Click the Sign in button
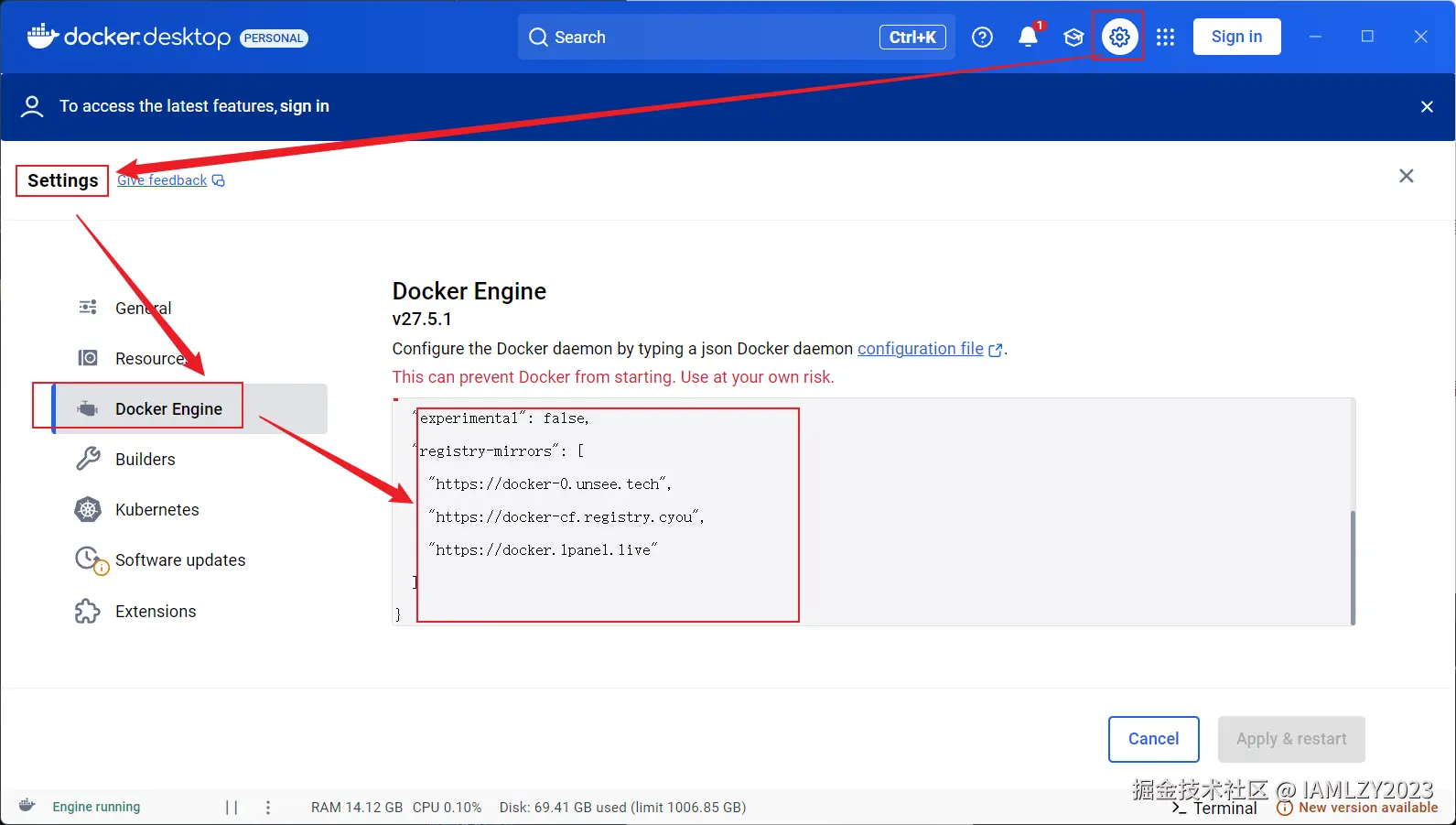Viewport: 1456px width, 825px height. pyautogui.click(x=1236, y=37)
